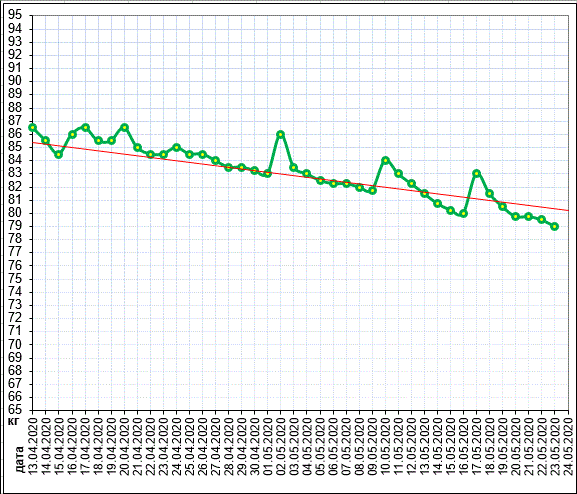Click the spike marker on 10.05.2020
Screen dimensions: 577x494
385,160
